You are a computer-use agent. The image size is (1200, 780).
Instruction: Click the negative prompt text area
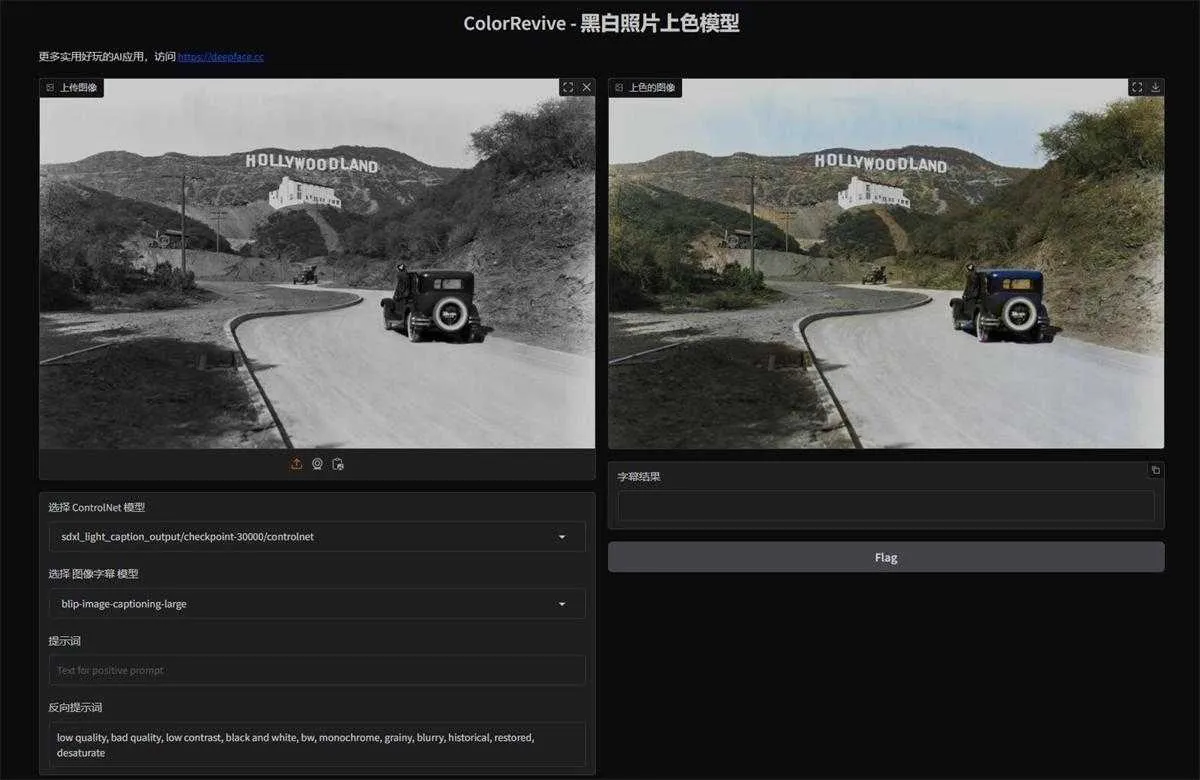tap(316, 744)
